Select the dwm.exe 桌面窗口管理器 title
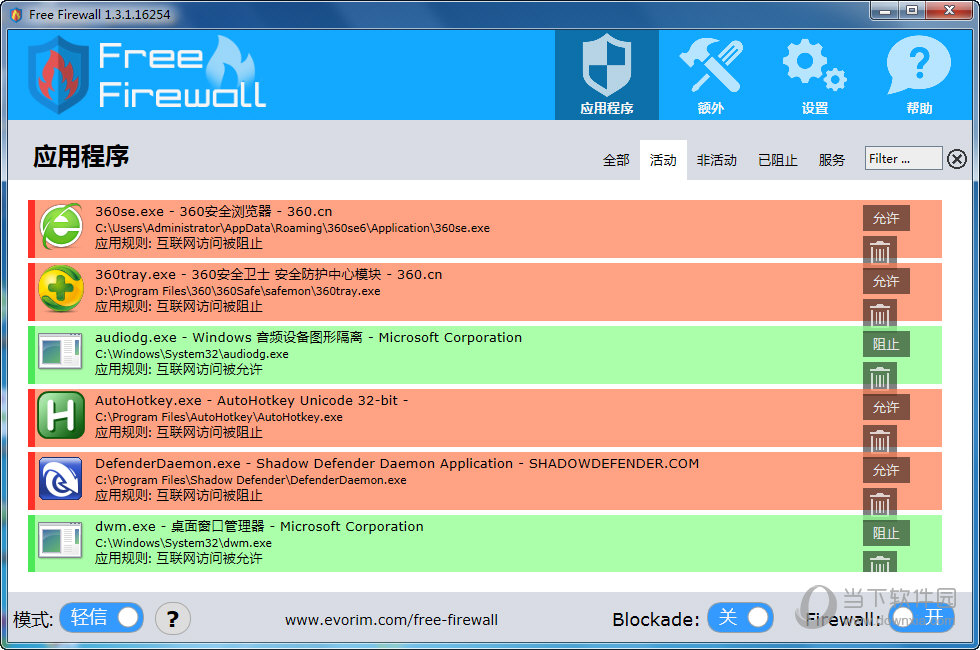This screenshot has height=650, width=980. point(259,527)
